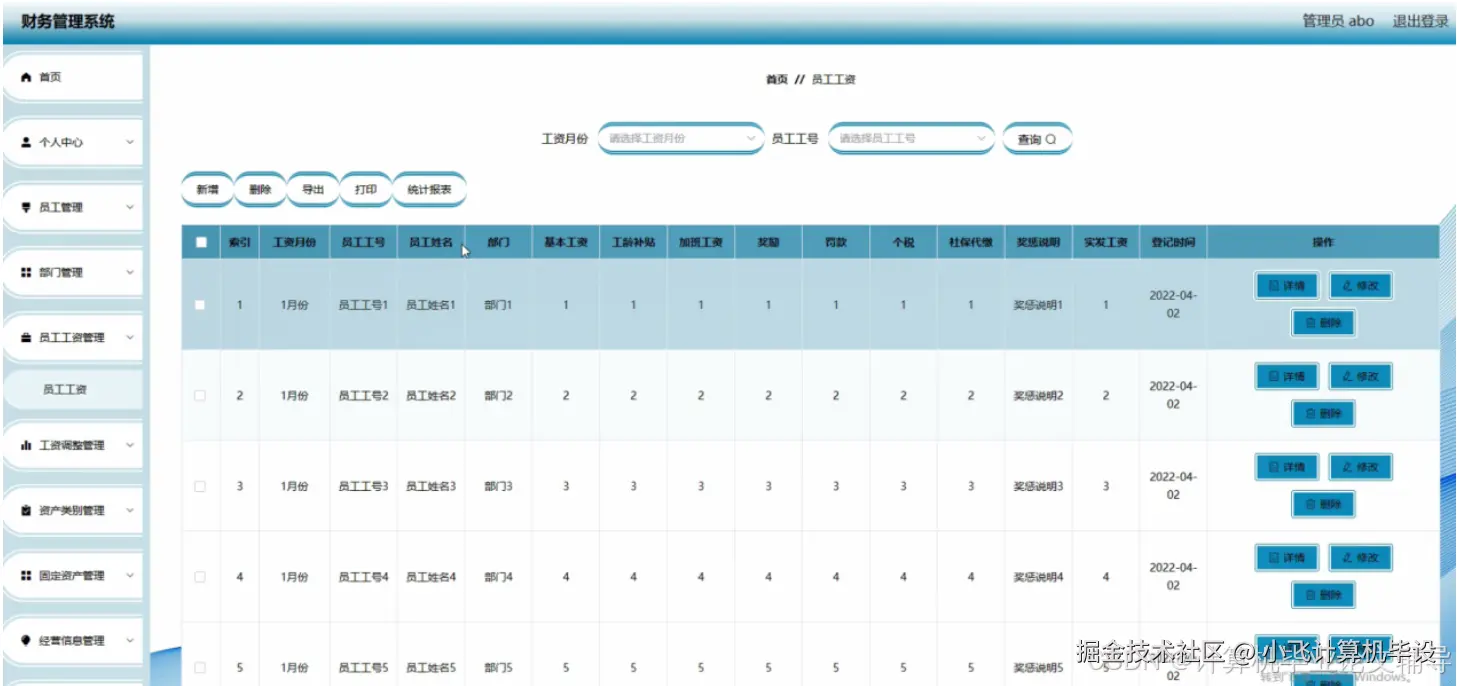Check the box for row 员工工号4
Viewport: 1457px width, 686px height.
pyautogui.click(x=200, y=577)
